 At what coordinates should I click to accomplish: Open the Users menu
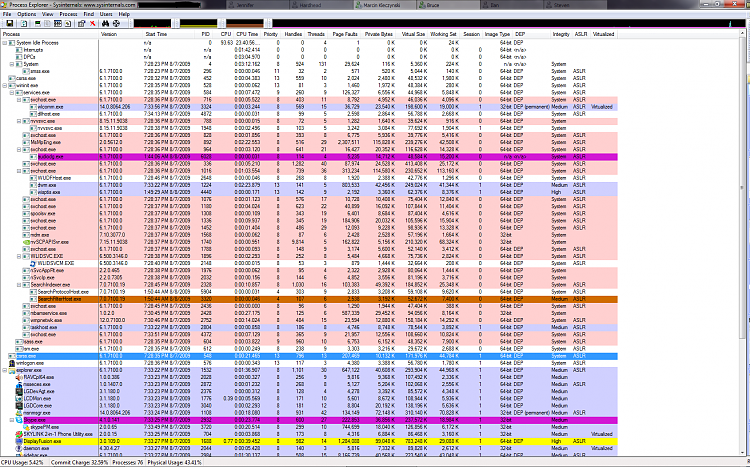tap(106, 14)
